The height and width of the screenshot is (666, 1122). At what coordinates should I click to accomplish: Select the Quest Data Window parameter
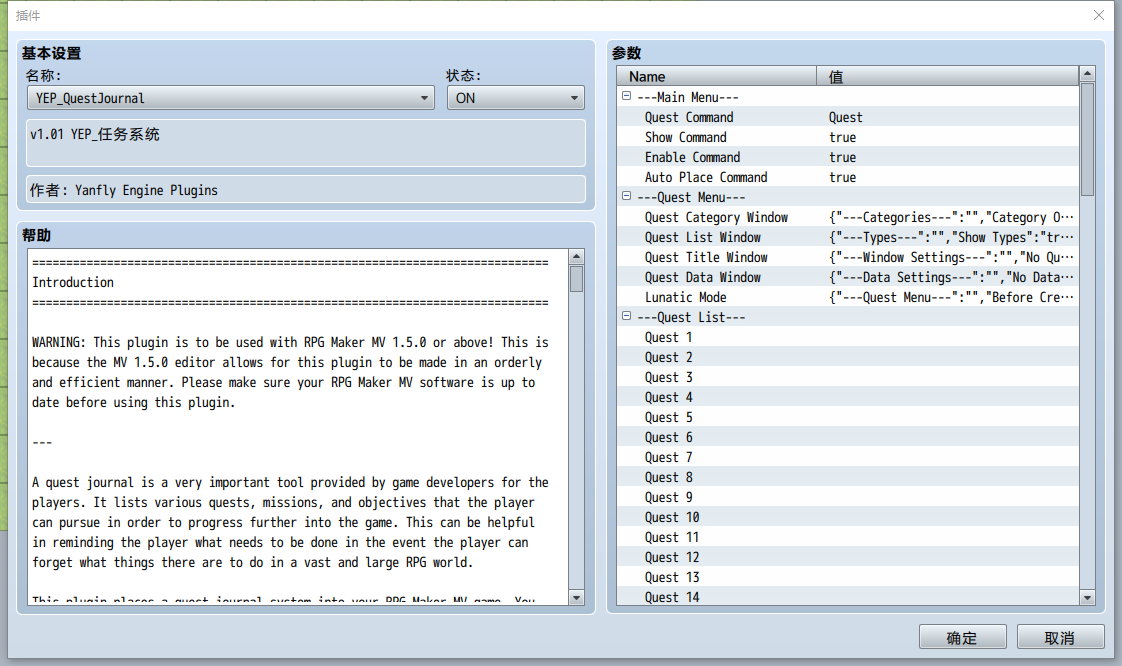[848, 278]
